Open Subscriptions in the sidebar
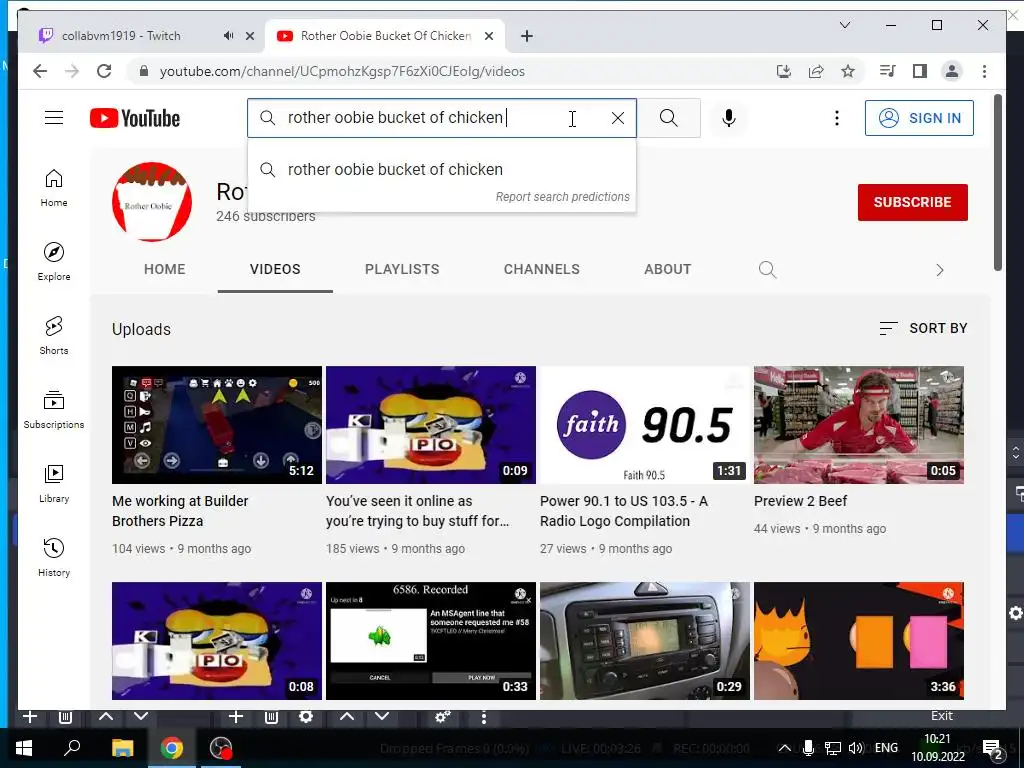The image size is (1024, 768). [x=54, y=409]
